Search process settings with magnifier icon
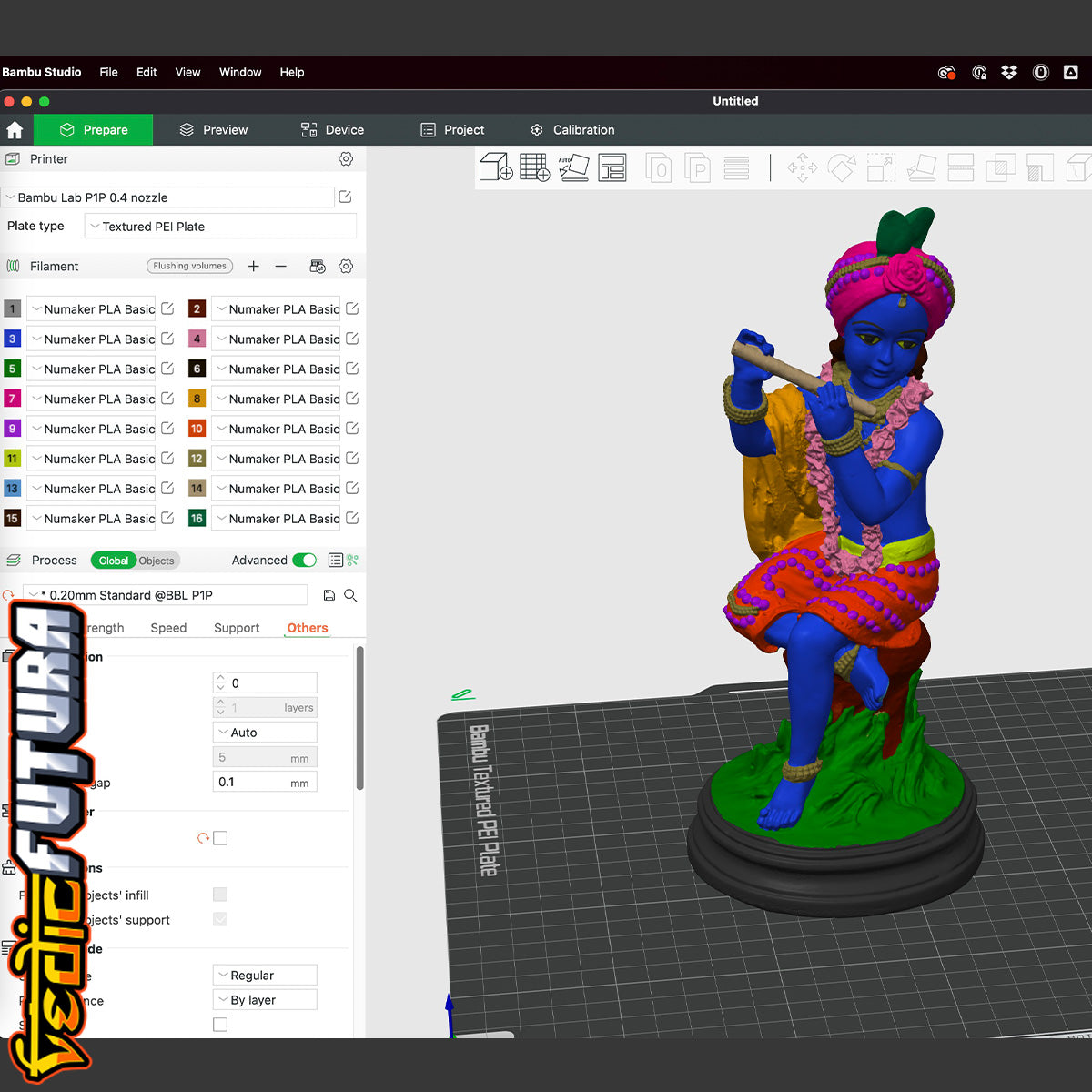 click(x=350, y=595)
